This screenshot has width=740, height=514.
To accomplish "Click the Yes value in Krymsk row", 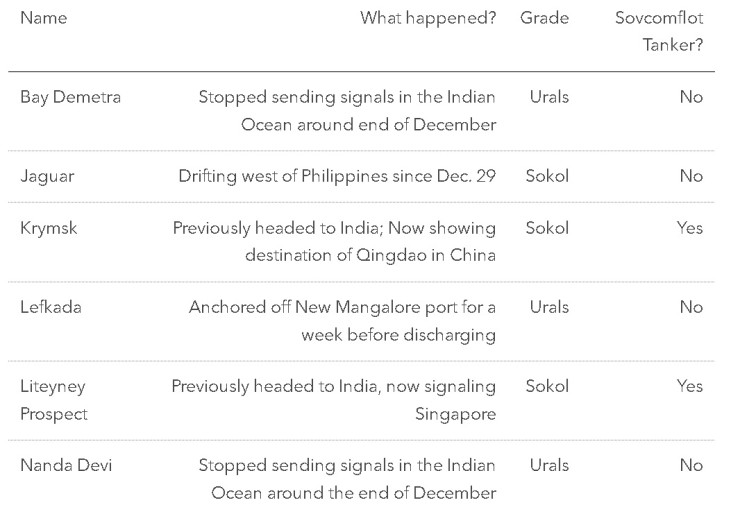I will (690, 228).
